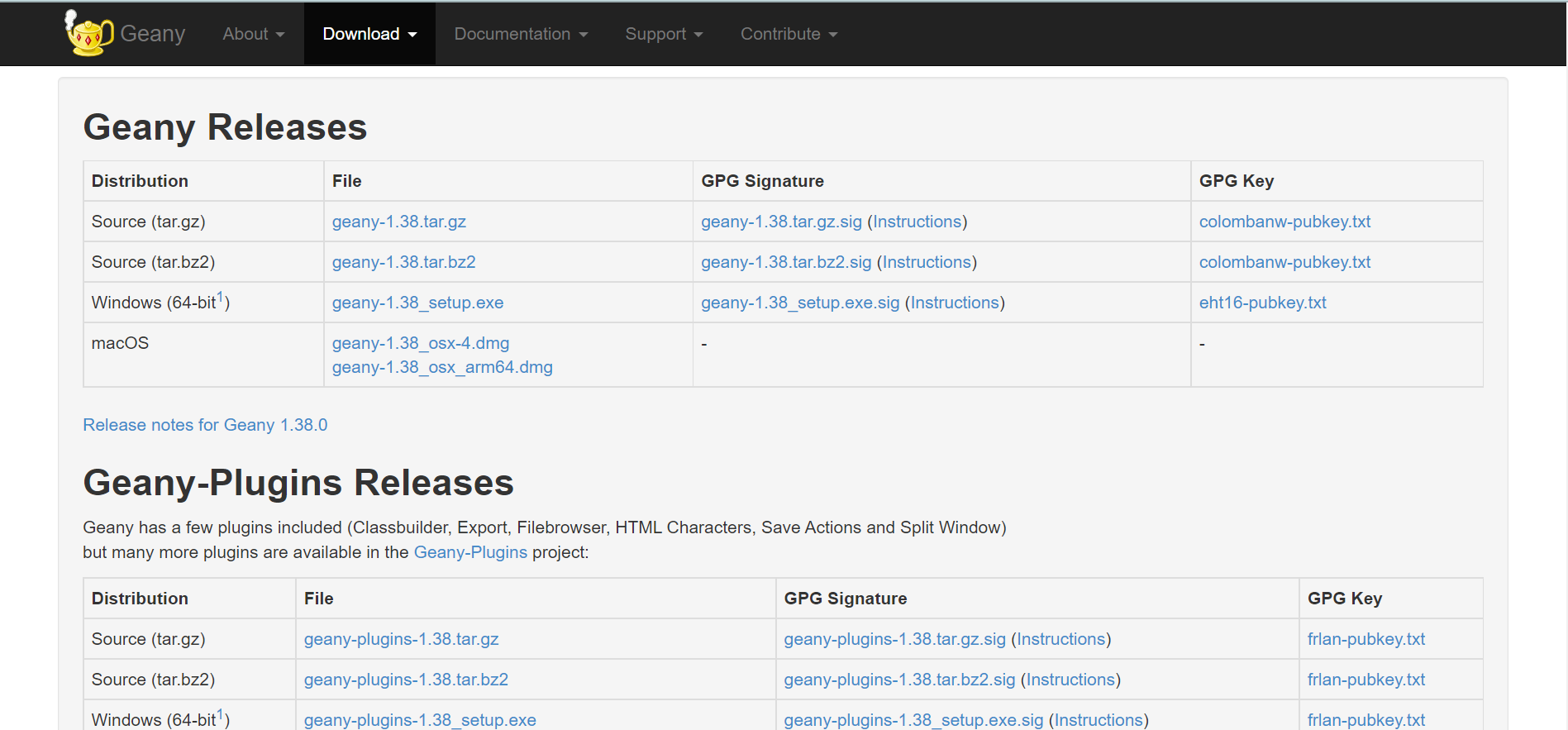Visit the Geany-Plugins project link
Viewport: 1568px width, 730px height.
point(470,552)
